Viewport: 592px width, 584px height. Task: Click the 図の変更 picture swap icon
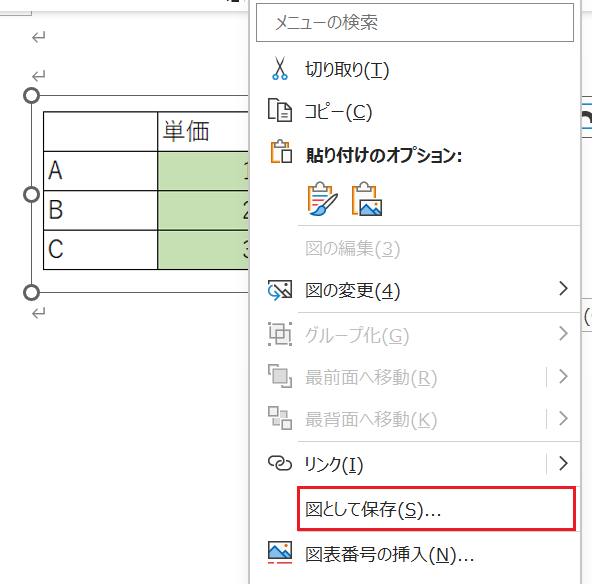pos(280,290)
